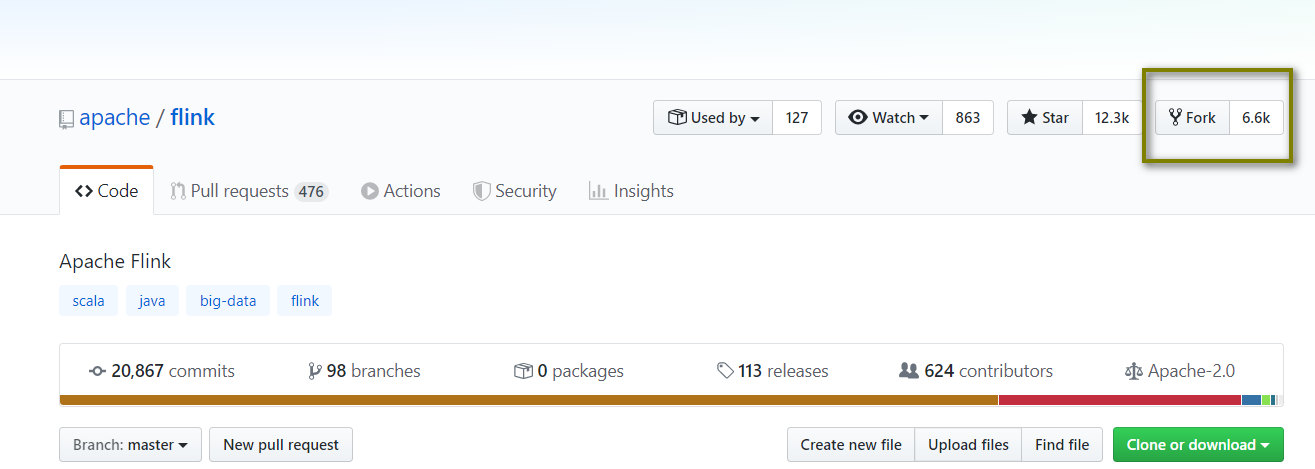Expand the Clone or download menu
The image size is (1315, 469).
point(1198,445)
